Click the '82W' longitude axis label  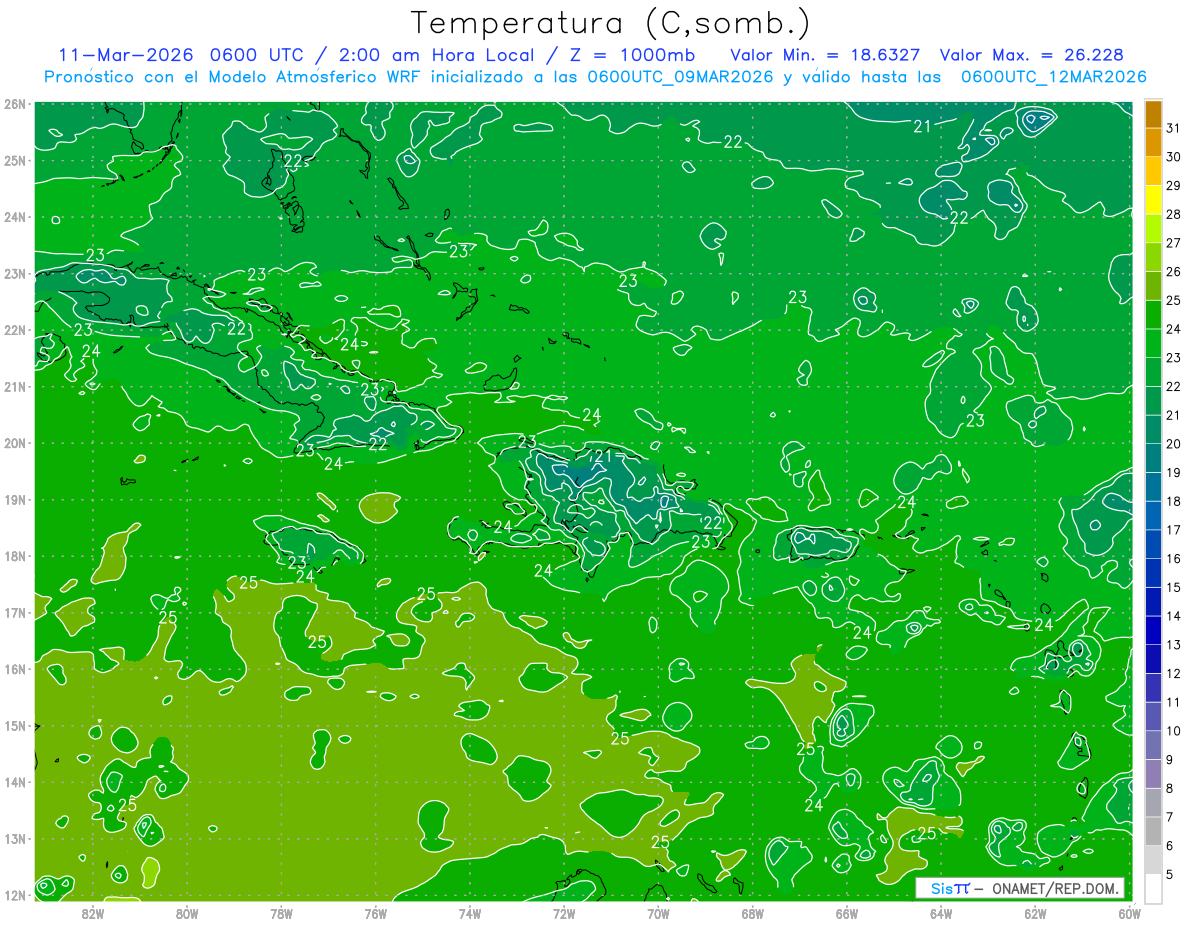pyautogui.click(x=93, y=913)
